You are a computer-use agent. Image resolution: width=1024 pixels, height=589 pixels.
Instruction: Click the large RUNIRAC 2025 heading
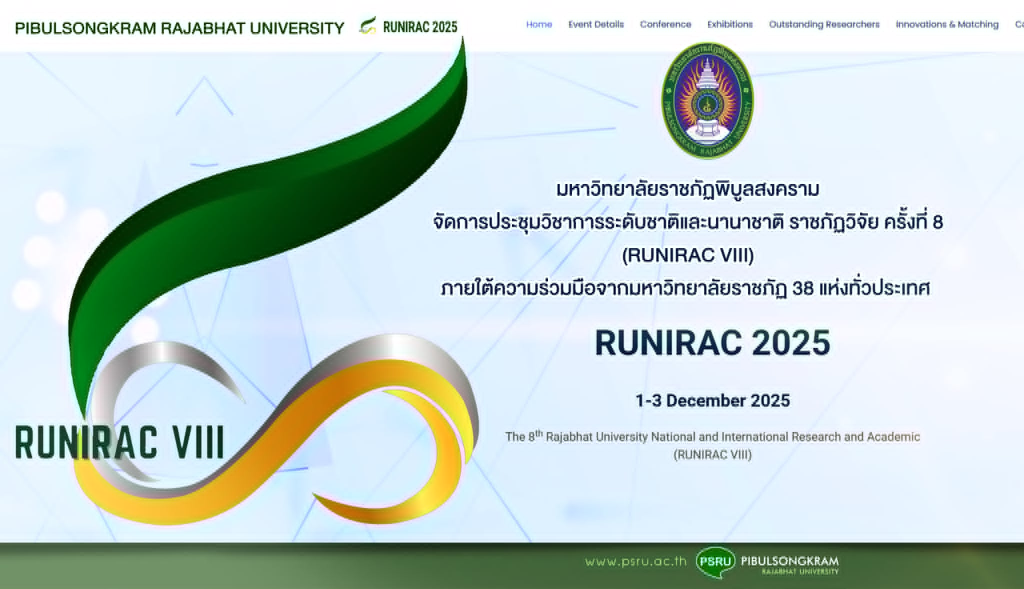coord(712,343)
